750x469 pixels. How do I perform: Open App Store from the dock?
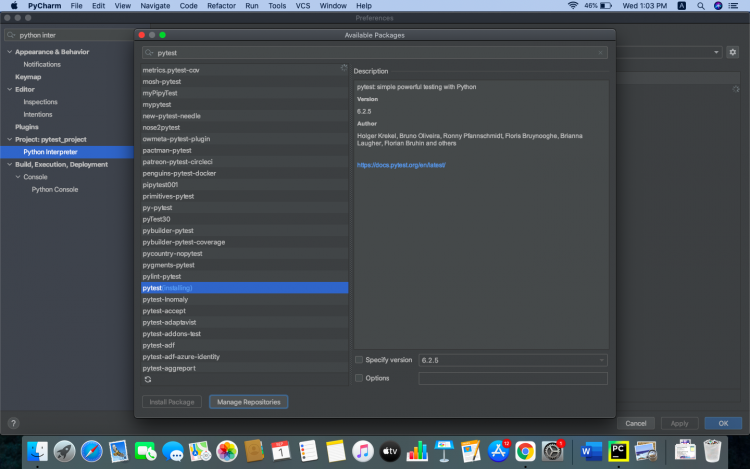click(498, 451)
